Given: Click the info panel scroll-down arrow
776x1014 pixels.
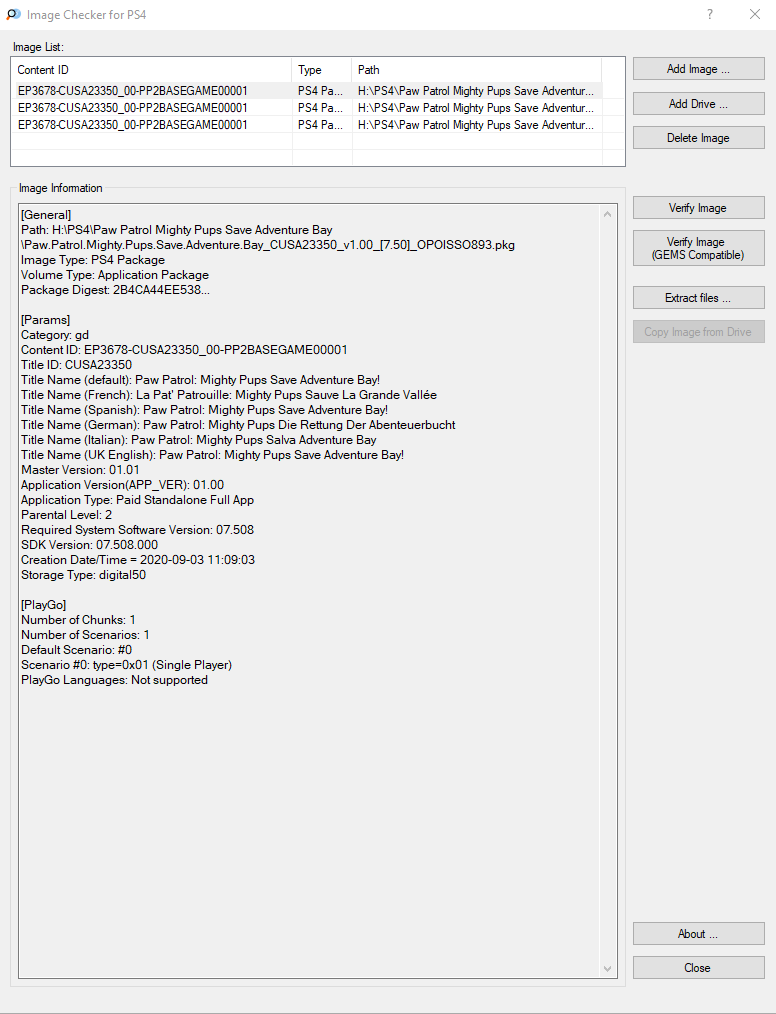Looking at the screenshot, I should tap(607, 968).
